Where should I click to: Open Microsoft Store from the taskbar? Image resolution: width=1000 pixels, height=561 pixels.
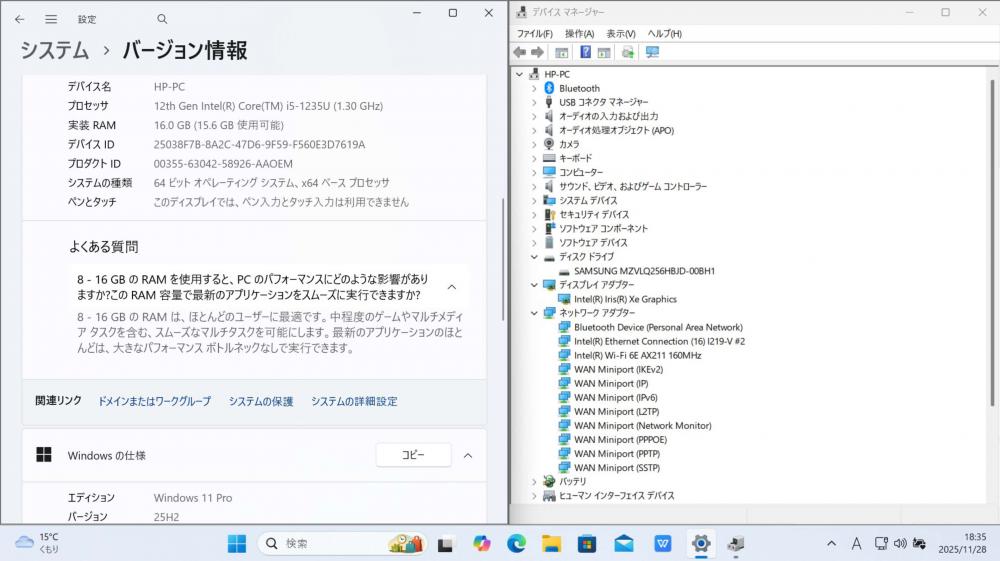pyautogui.click(x=587, y=544)
